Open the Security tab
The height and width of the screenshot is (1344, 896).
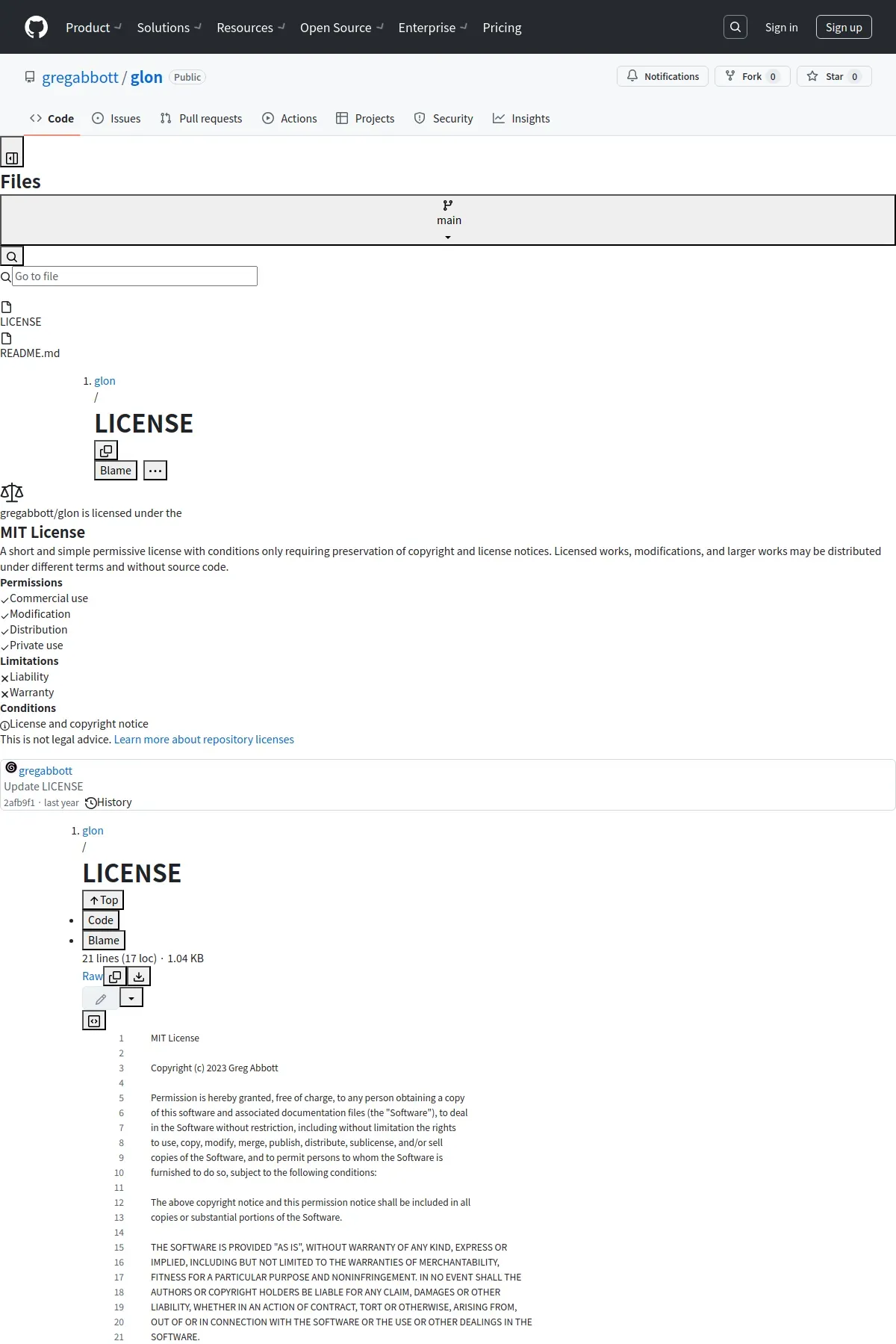click(x=444, y=119)
